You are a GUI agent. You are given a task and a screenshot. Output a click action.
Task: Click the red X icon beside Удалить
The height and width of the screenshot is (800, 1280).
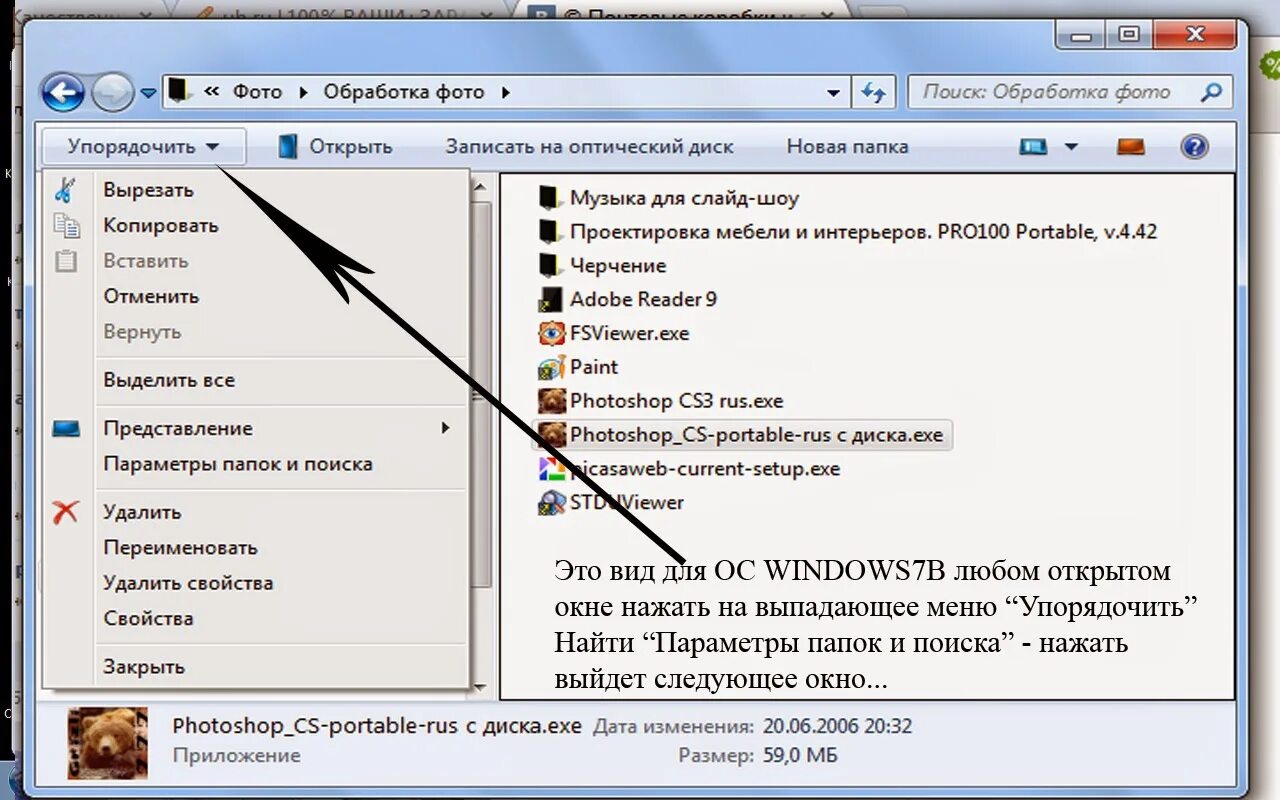tap(65, 513)
